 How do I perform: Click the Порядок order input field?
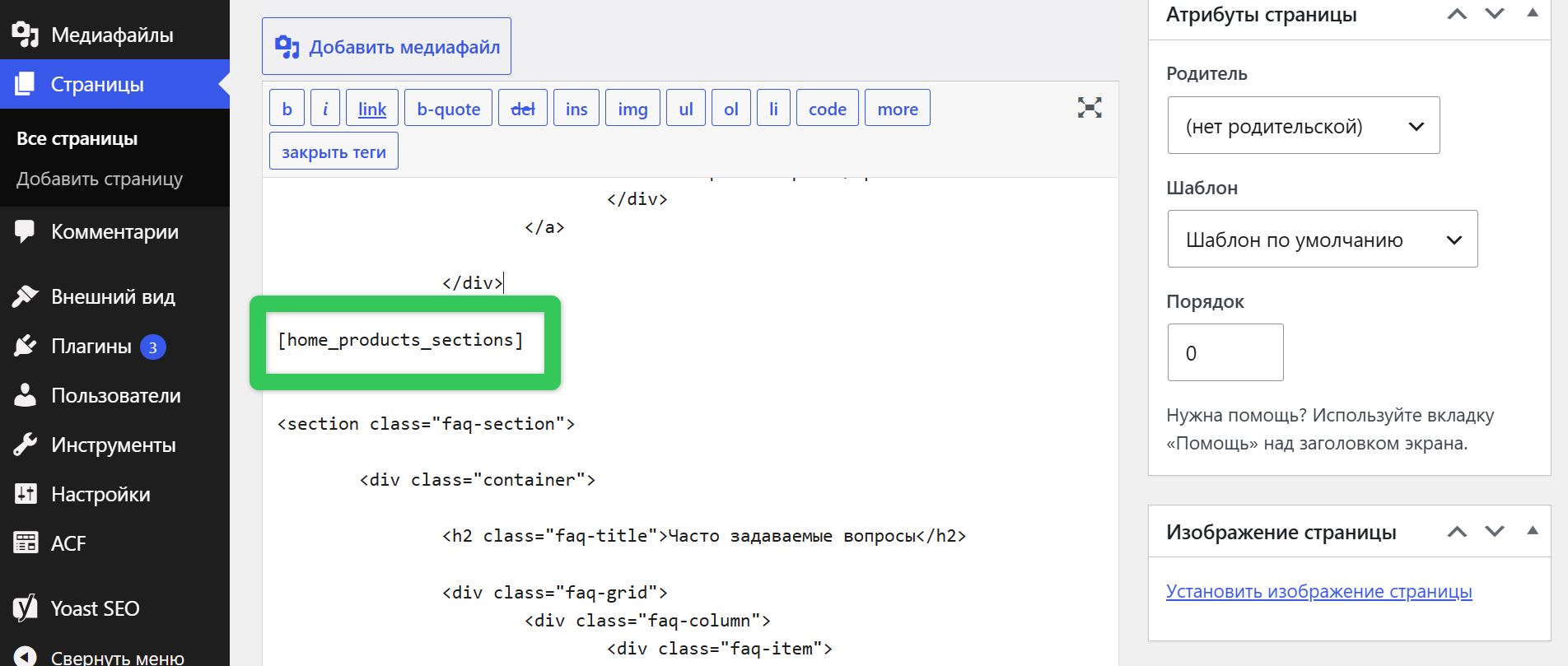coord(1225,352)
